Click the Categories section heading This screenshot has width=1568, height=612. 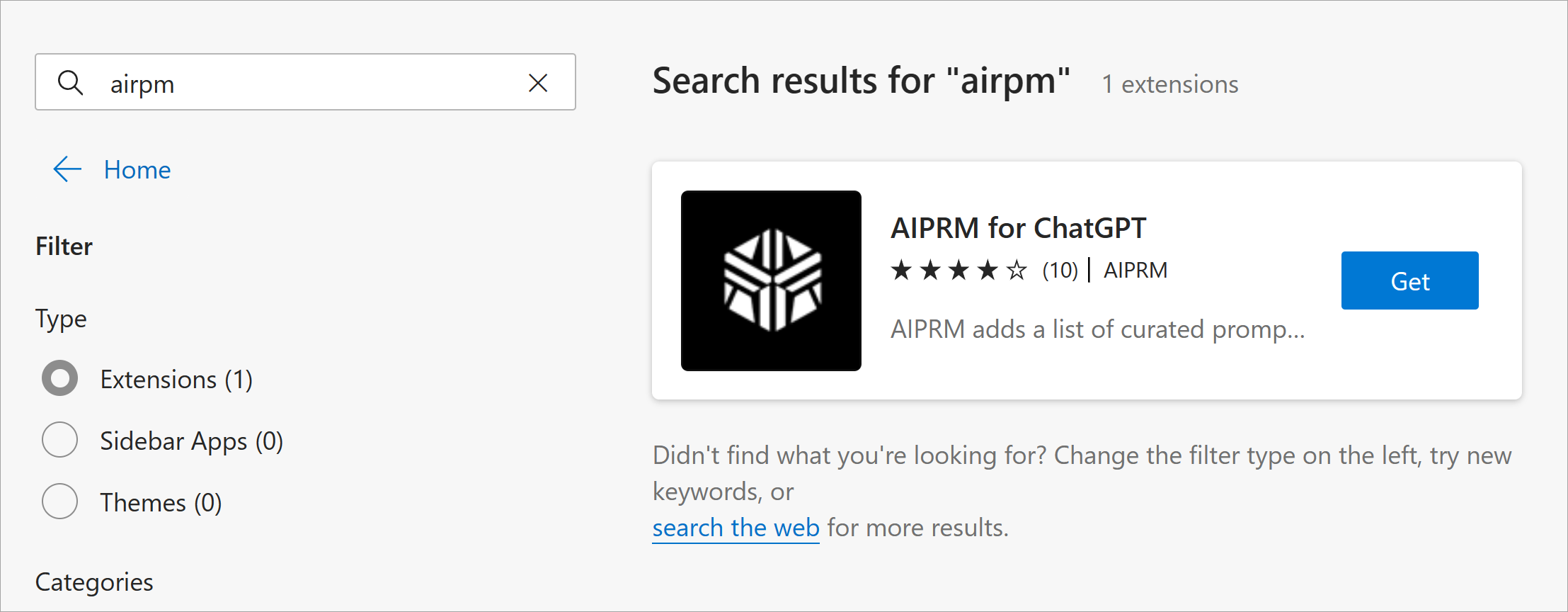point(93,582)
